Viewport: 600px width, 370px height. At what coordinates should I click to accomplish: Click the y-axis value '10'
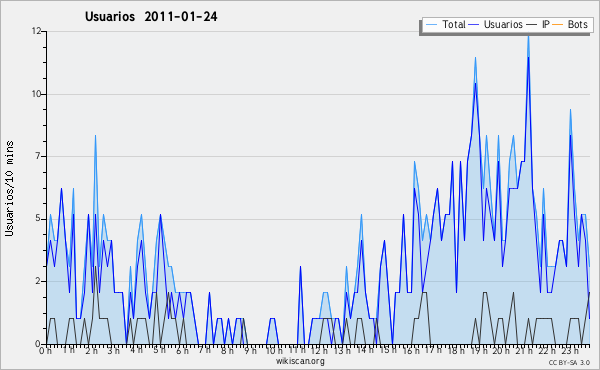coord(36,94)
